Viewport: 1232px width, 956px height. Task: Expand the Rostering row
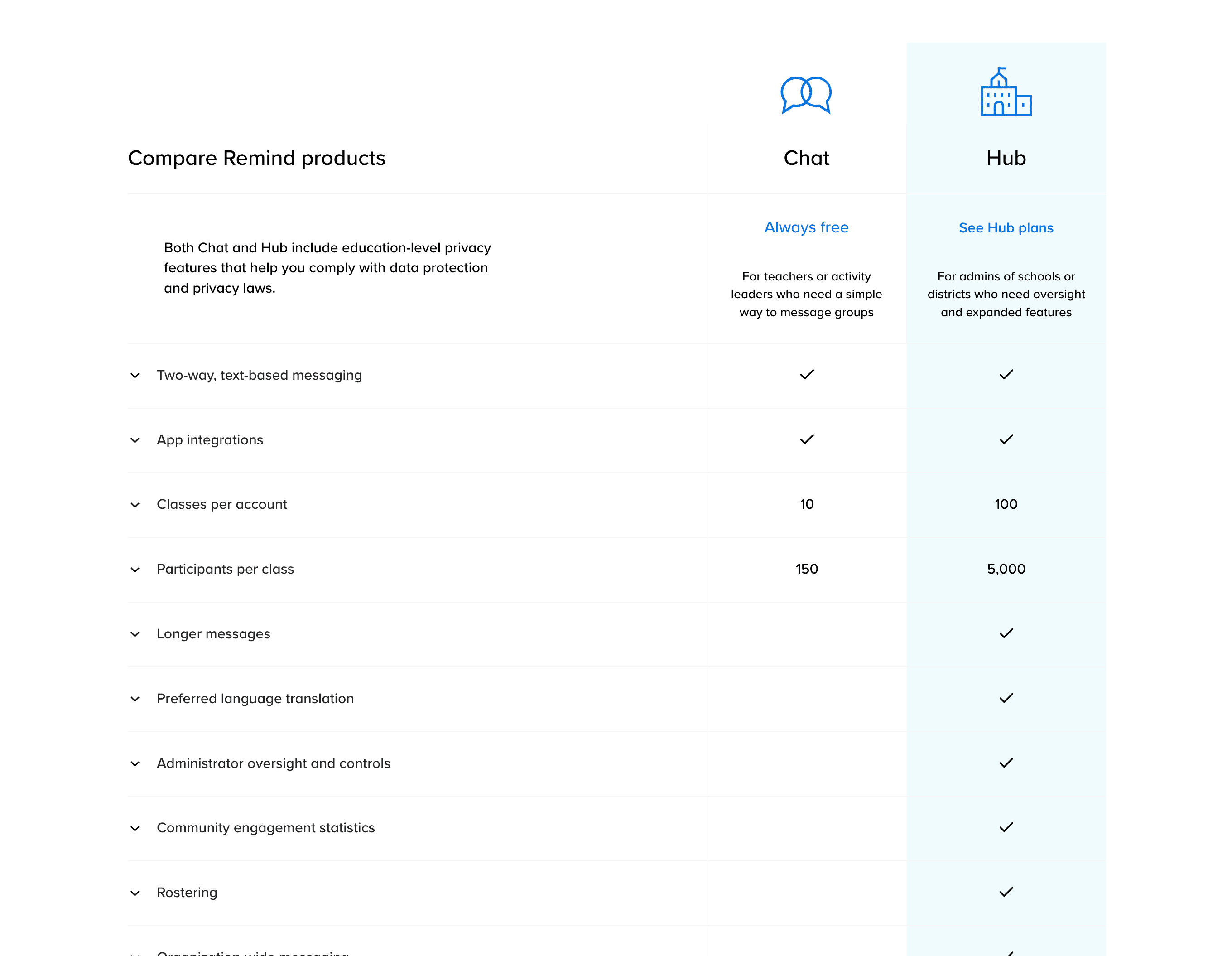pyautogui.click(x=135, y=893)
